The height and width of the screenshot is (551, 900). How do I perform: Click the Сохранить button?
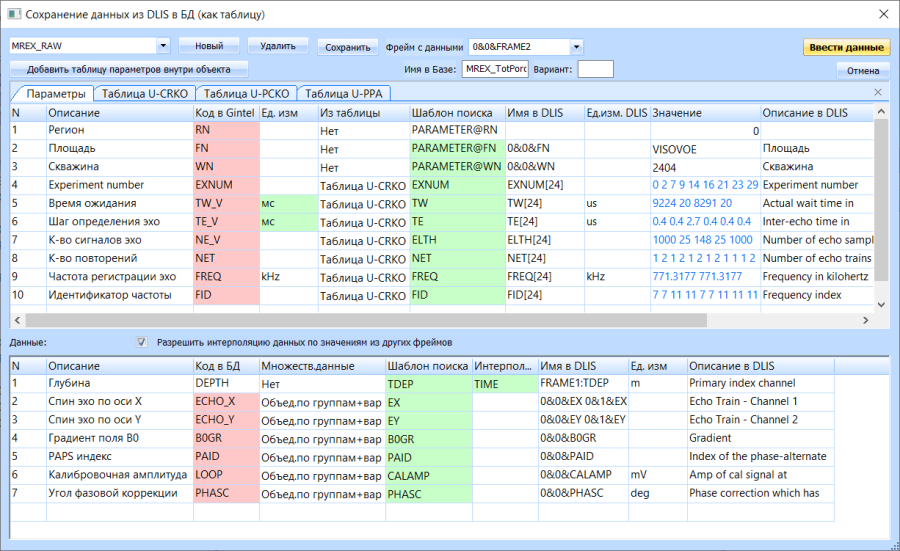pos(348,47)
